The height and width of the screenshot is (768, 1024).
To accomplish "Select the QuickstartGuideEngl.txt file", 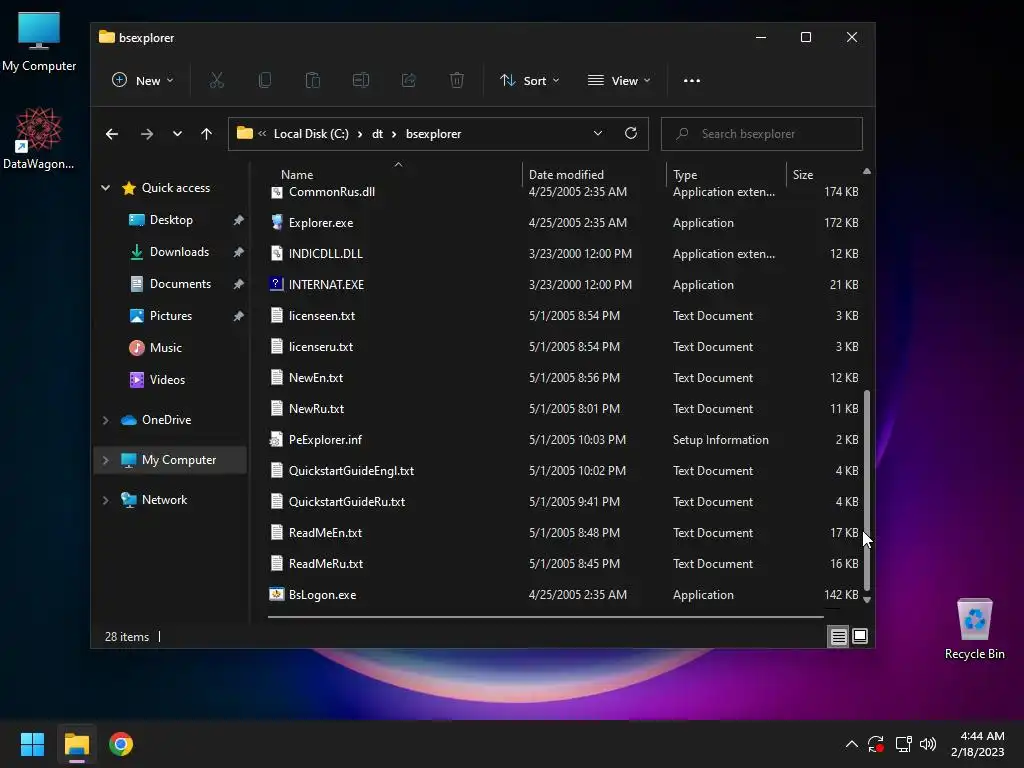I will pyautogui.click(x=564, y=470).
